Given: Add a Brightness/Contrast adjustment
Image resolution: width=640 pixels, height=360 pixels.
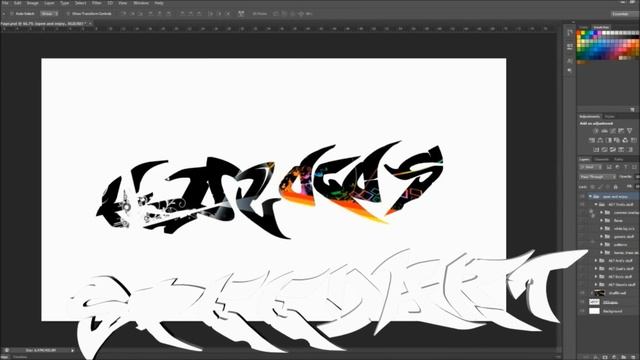Looking at the screenshot, I should 596,131.
